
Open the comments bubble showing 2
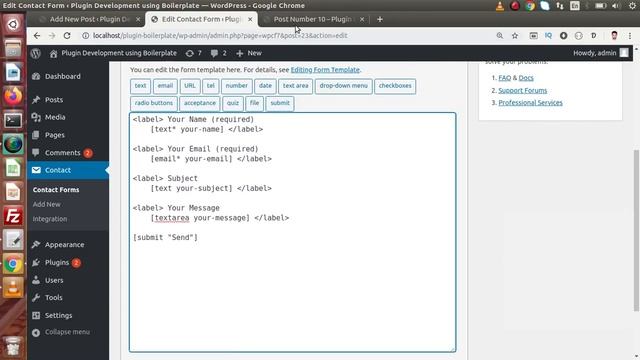pyautogui.click(x=219, y=53)
